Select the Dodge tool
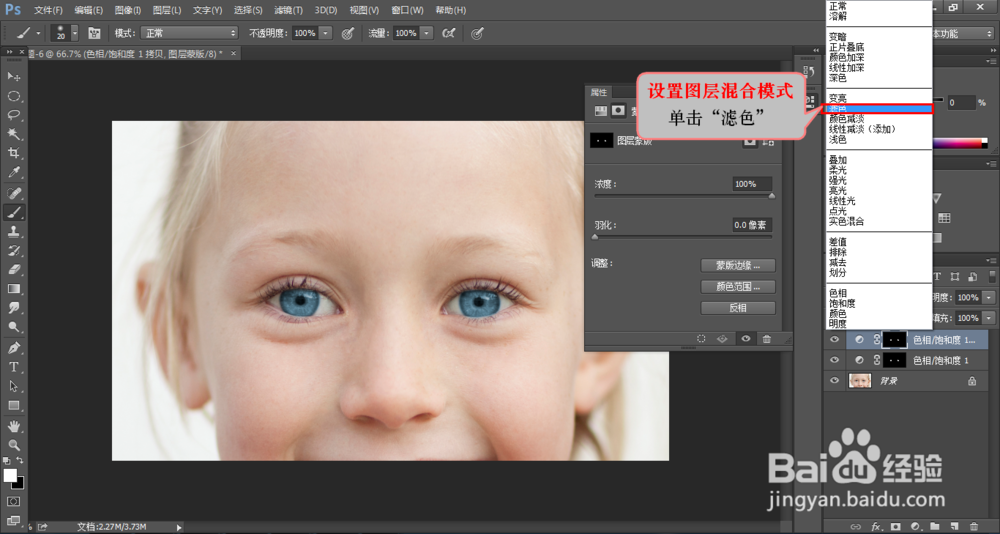 click(x=13, y=327)
